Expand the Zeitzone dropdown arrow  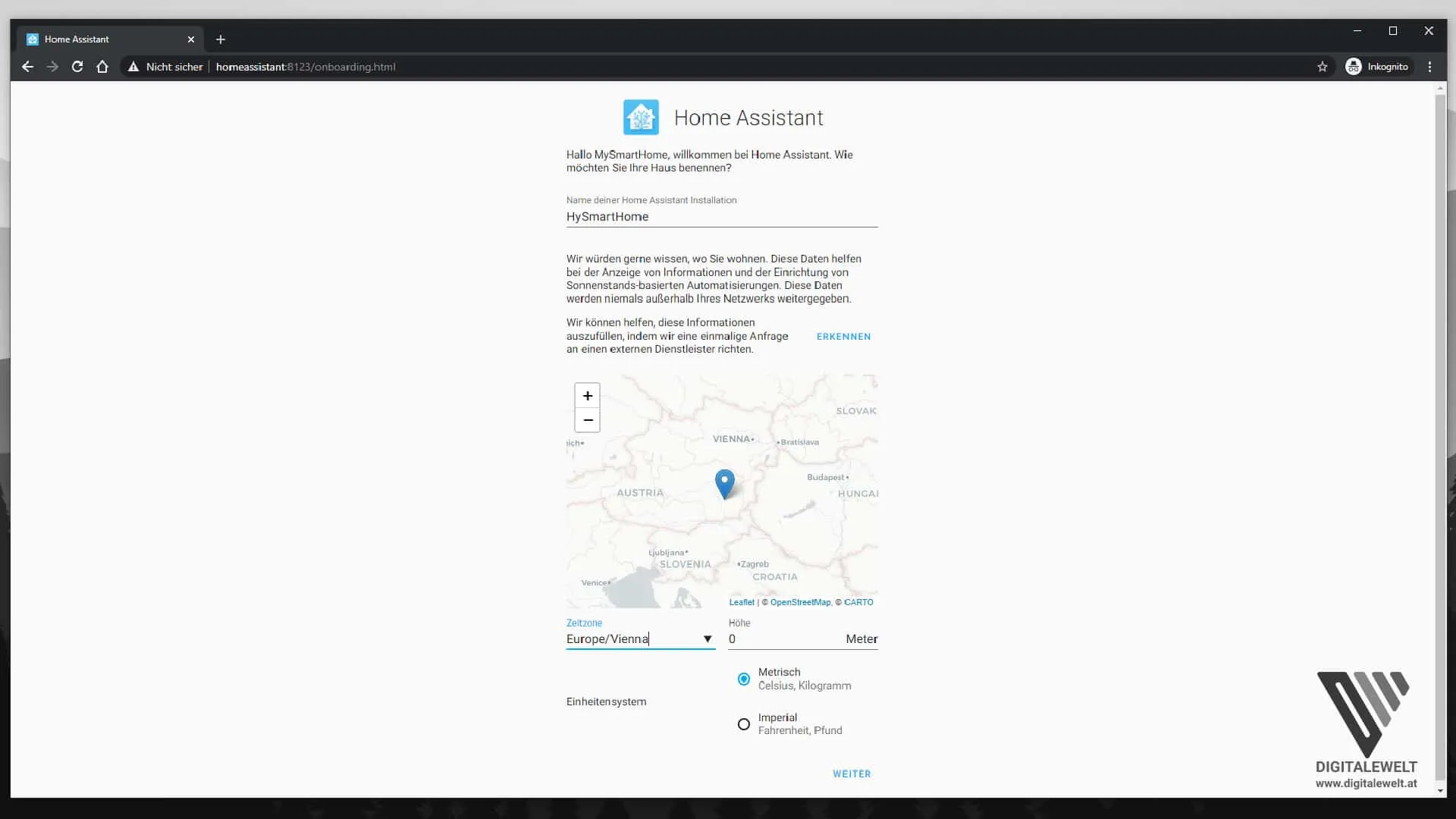[708, 639]
